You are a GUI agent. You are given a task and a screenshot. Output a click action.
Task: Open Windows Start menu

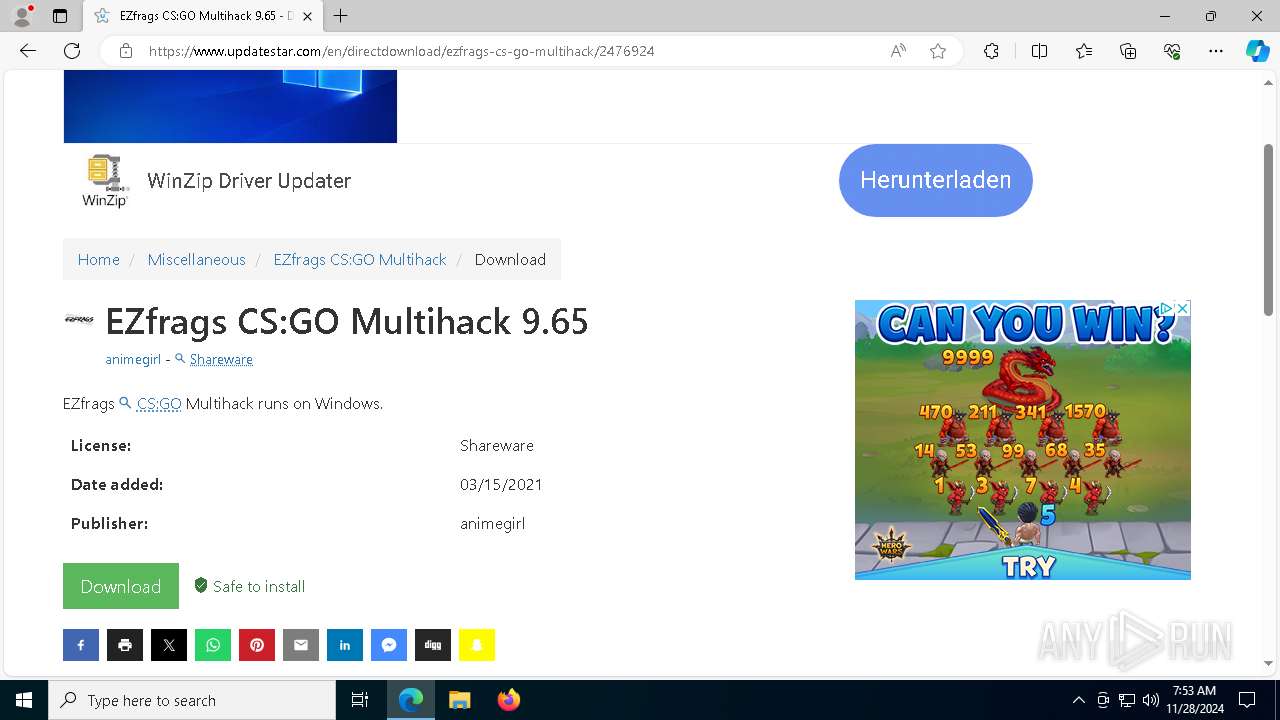click(x=24, y=700)
